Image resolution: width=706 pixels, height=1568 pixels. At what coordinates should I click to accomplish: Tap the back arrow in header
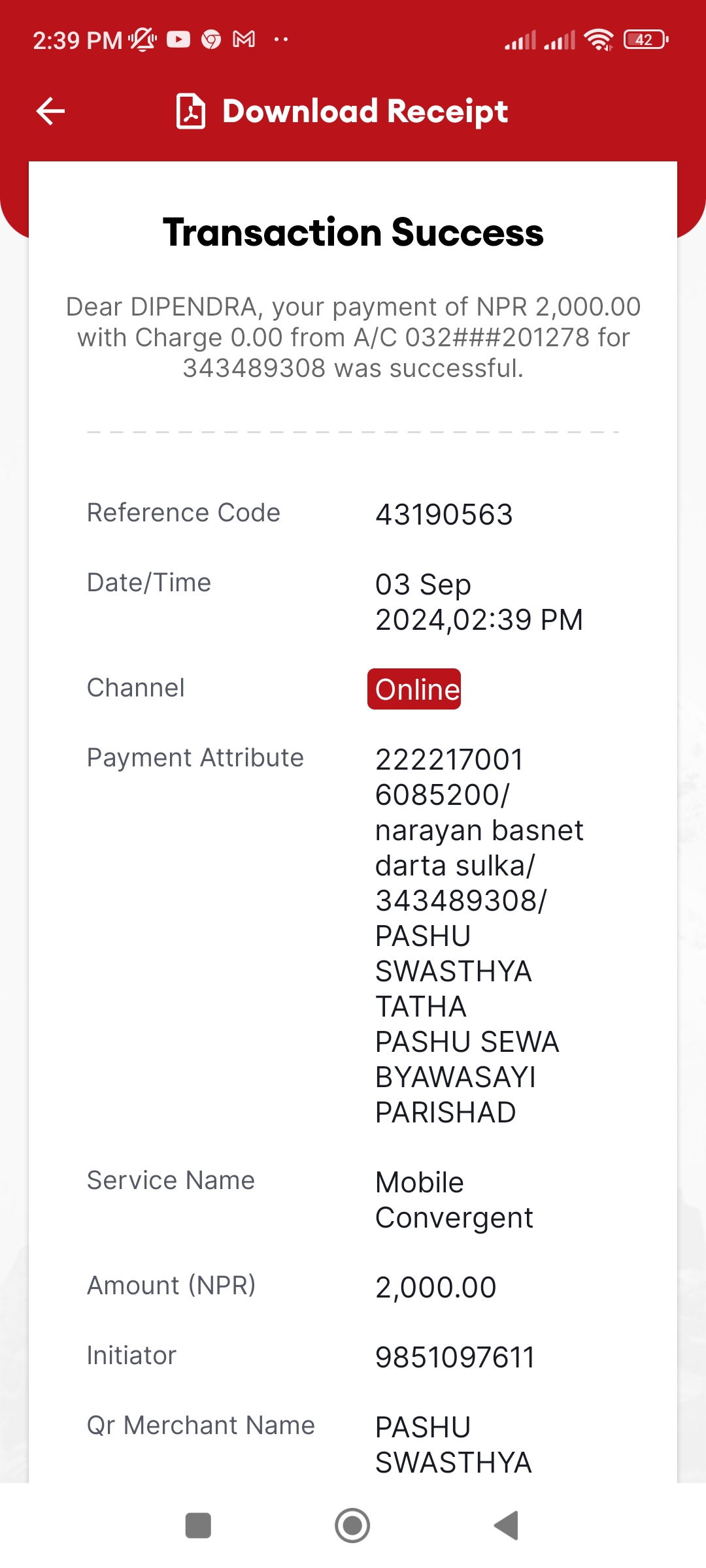pyautogui.click(x=50, y=111)
